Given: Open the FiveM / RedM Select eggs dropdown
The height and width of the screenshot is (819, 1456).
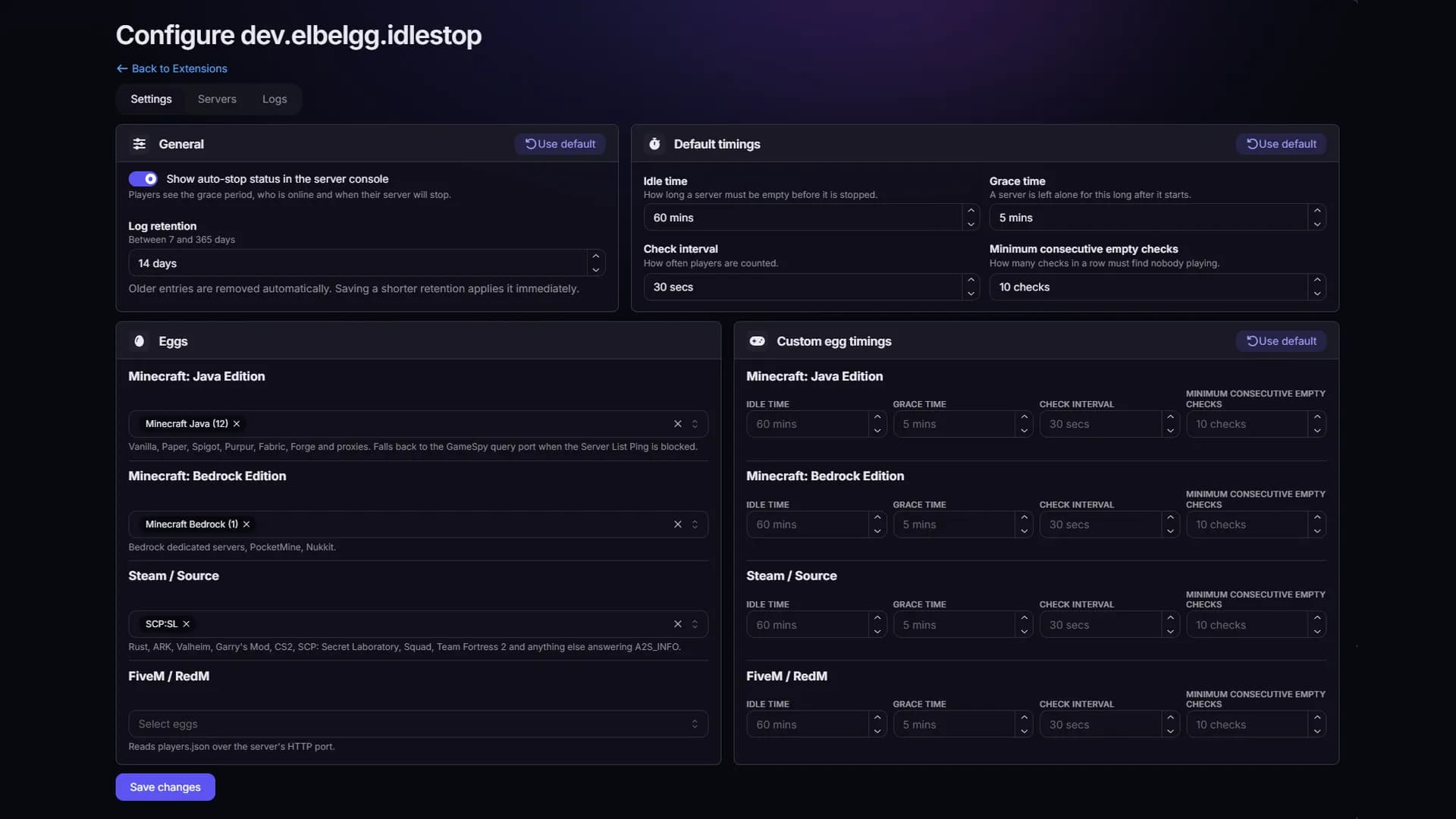Looking at the screenshot, I should pyautogui.click(x=418, y=724).
